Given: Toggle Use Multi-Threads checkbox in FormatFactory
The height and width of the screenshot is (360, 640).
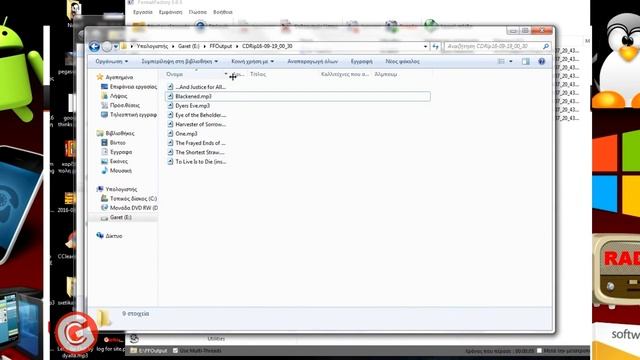Looking at the screenshot, I should pyautogui.click(x=176, y=351).
